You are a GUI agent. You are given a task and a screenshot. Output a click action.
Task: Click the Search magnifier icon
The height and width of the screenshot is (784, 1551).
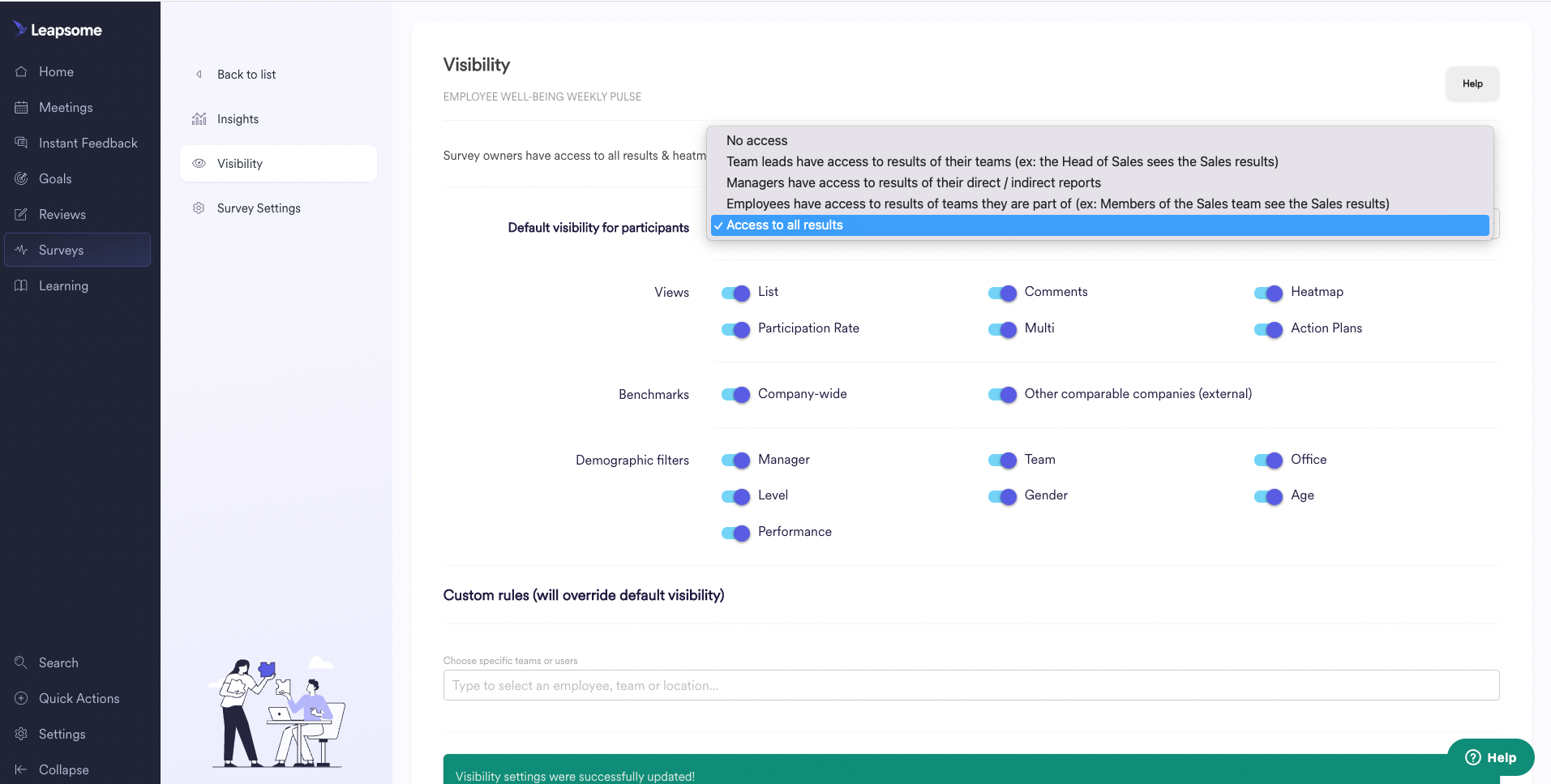21,662
